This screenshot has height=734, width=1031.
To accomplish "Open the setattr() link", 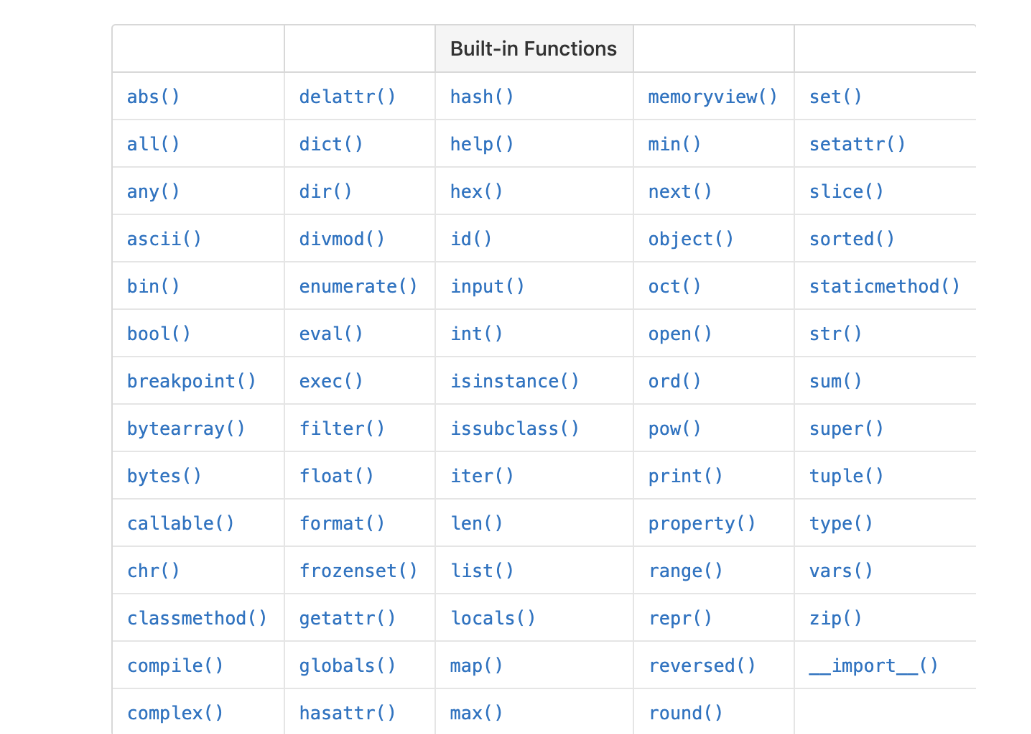I will coord(857,144).
